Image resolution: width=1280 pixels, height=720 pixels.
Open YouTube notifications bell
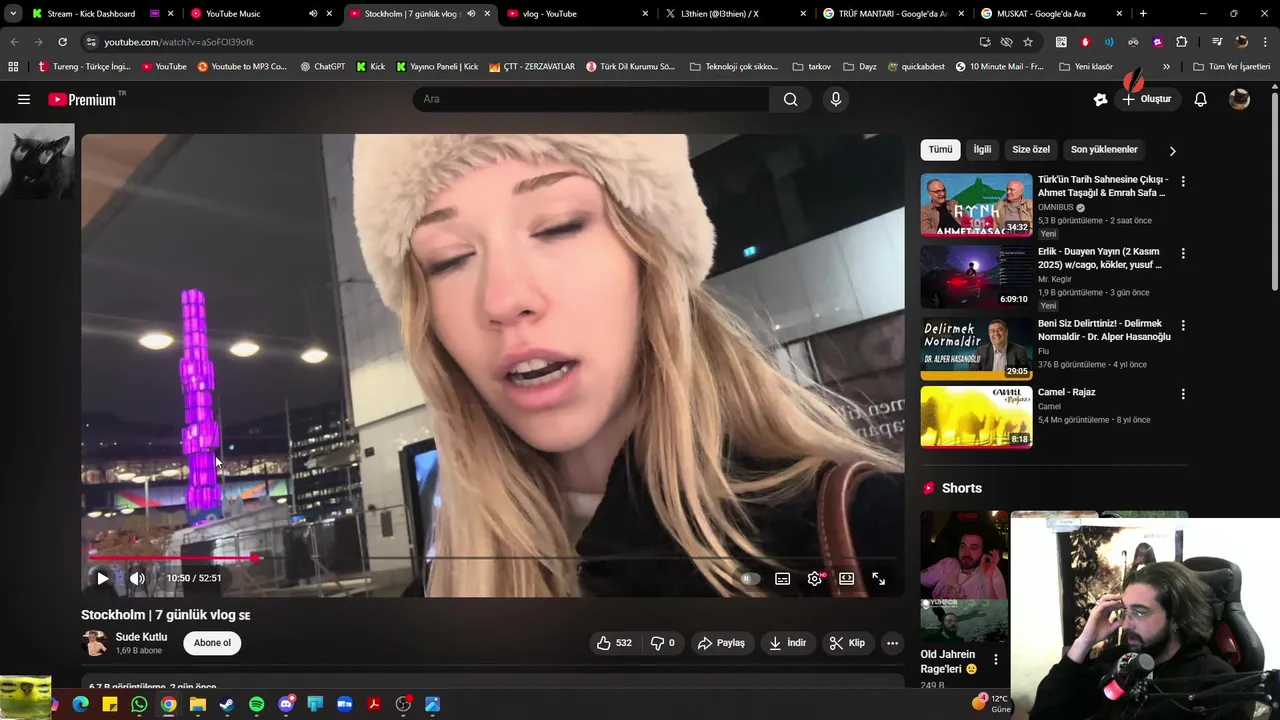pos(1201,99)
